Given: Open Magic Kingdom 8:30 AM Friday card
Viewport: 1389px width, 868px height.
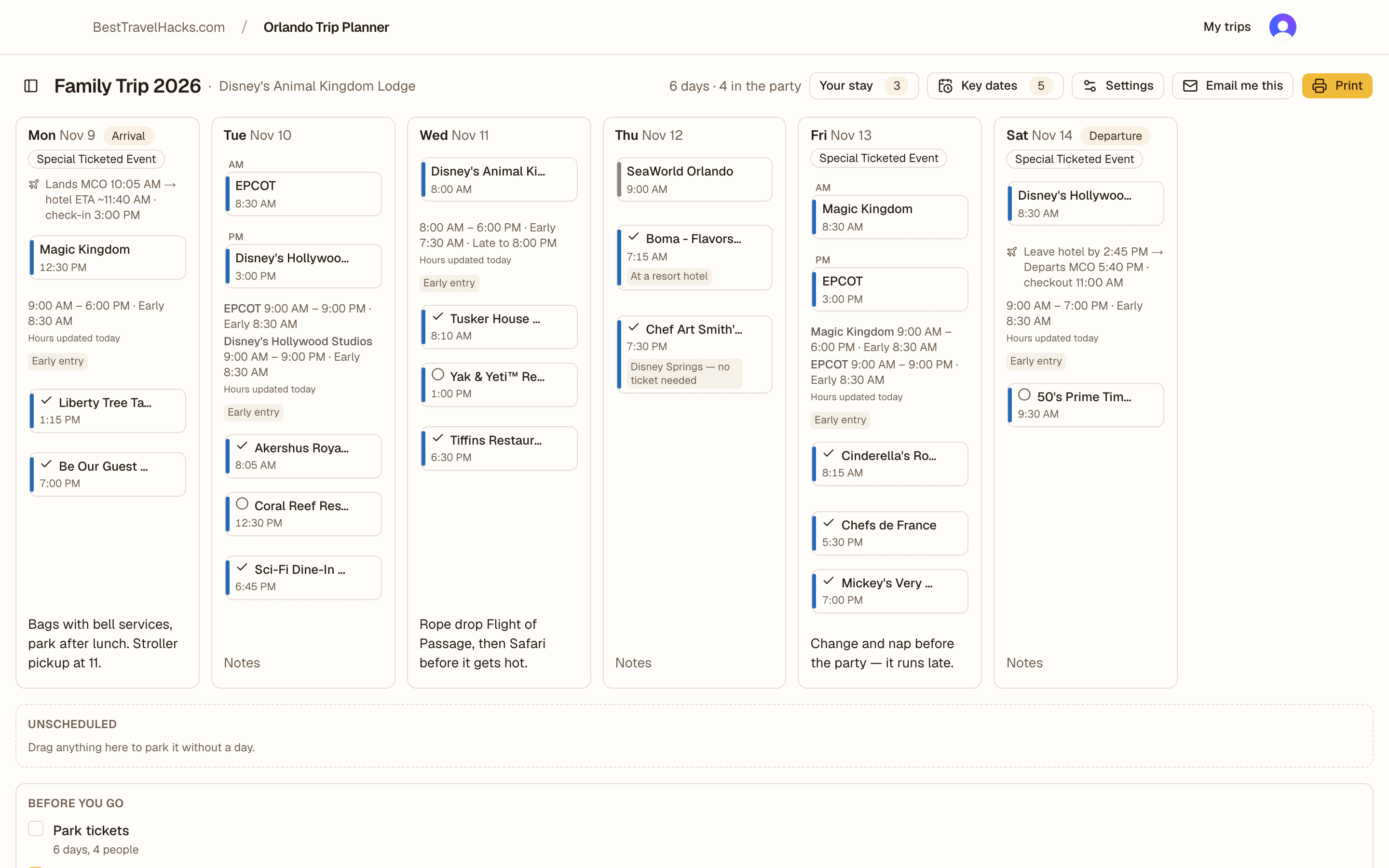Looking at the screenshot, I should point(890,217).
